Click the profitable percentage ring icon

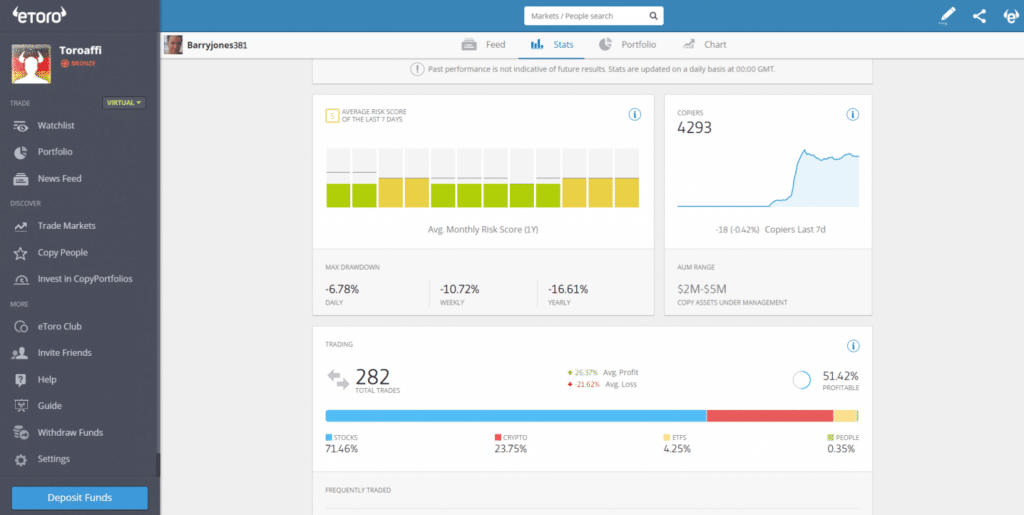(x=801, y=380)
